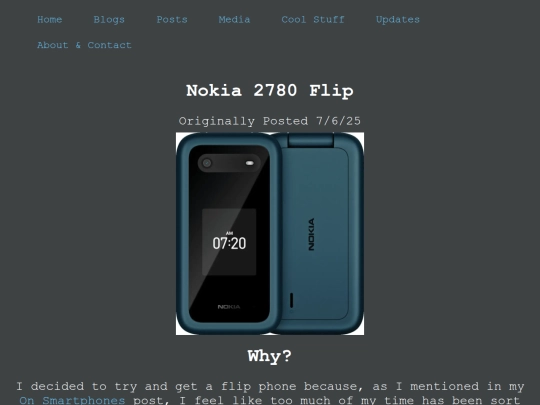Visit the Cool Stuff page
This screenshot has width=540, height=405.
click(x=313, y=20)
